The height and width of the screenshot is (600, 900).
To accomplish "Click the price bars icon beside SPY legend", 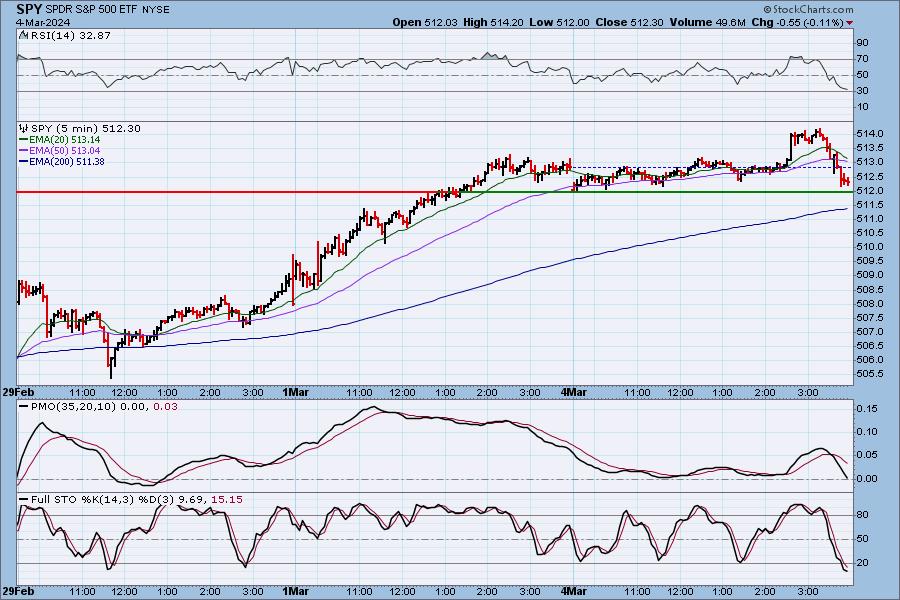I will point(24,128).
